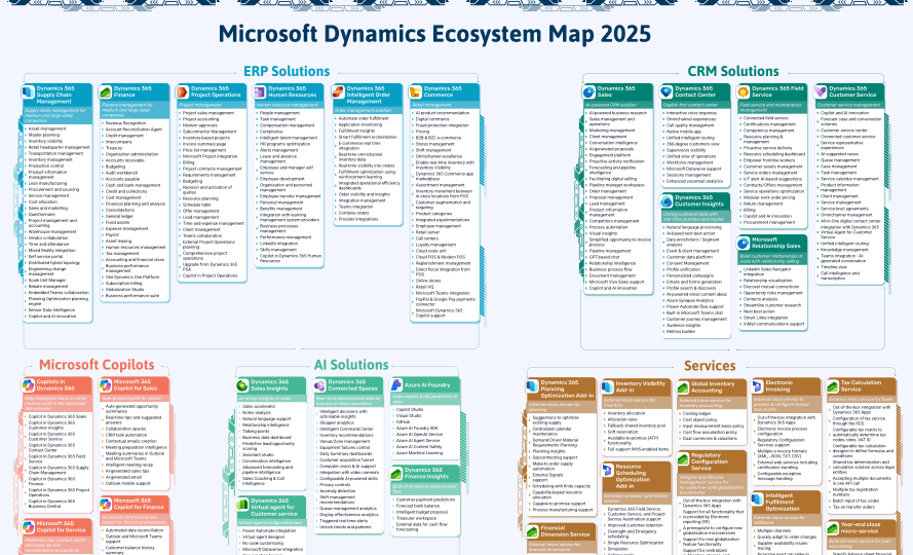Viewport: 913px width, 555px height.
Task: Click the Dynamics 365 Finance card icon
Action: coord(105,92)
